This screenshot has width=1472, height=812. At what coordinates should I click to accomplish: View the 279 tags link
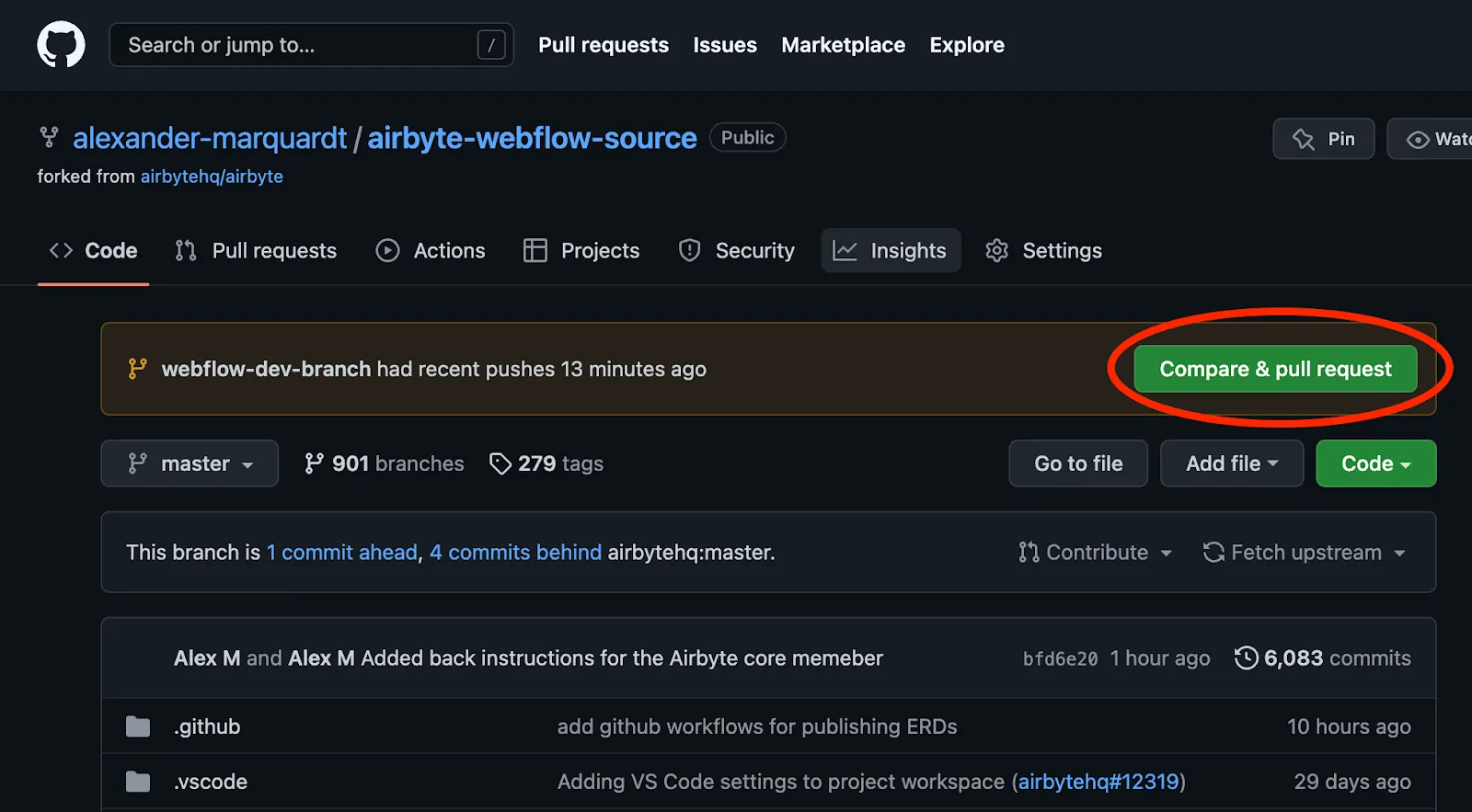pos(546,463)
